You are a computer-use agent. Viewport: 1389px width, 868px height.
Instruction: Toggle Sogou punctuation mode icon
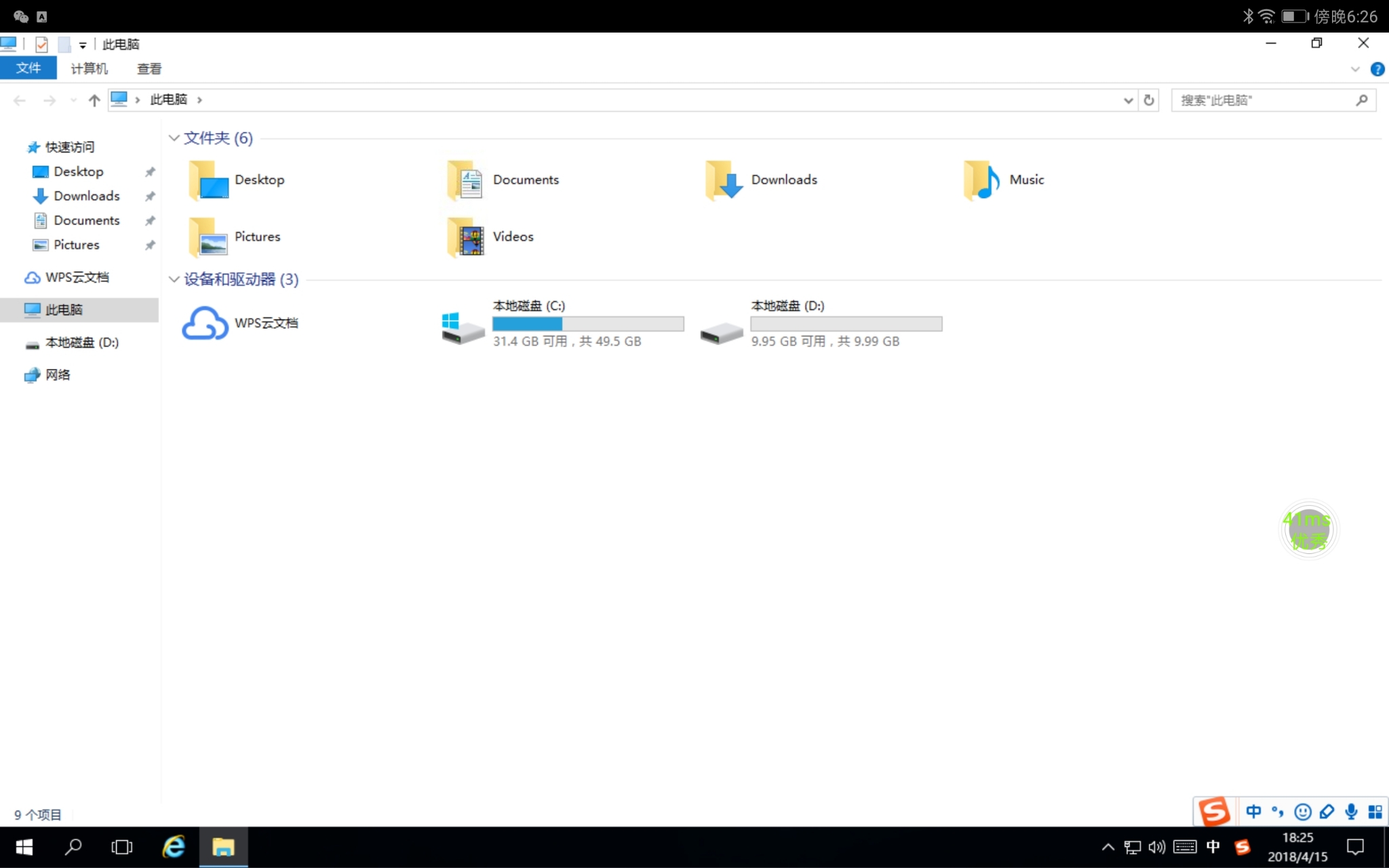tap(1278, 812)
